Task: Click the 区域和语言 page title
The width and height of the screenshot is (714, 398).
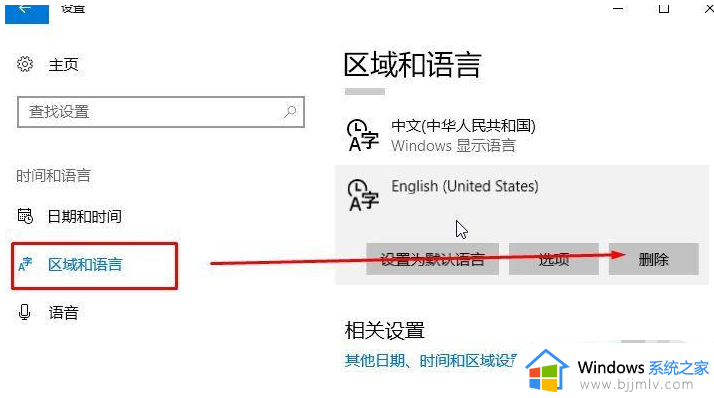Action: click(x=412, y=65)
